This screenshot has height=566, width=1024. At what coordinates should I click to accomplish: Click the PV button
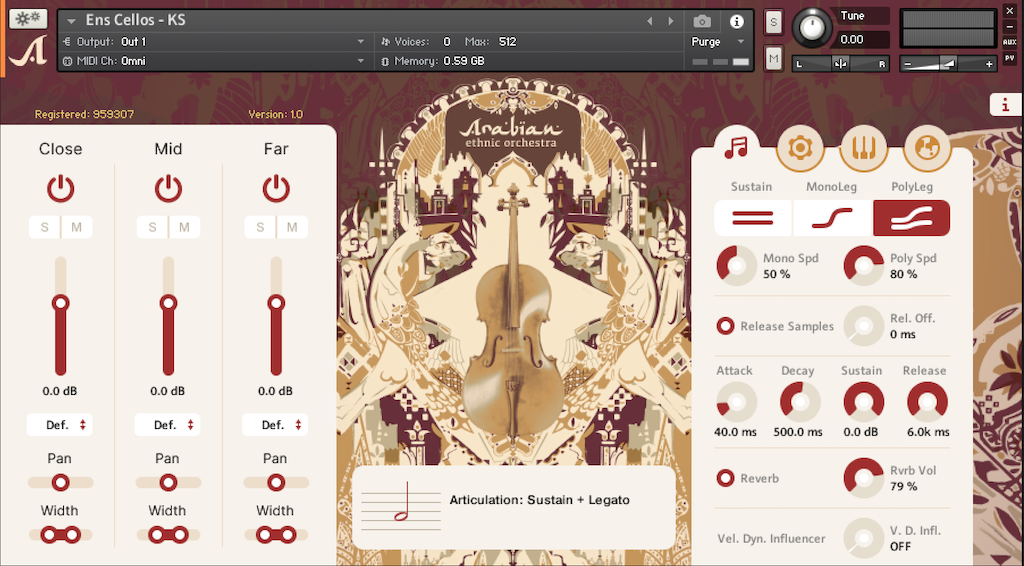point(1010,58)
